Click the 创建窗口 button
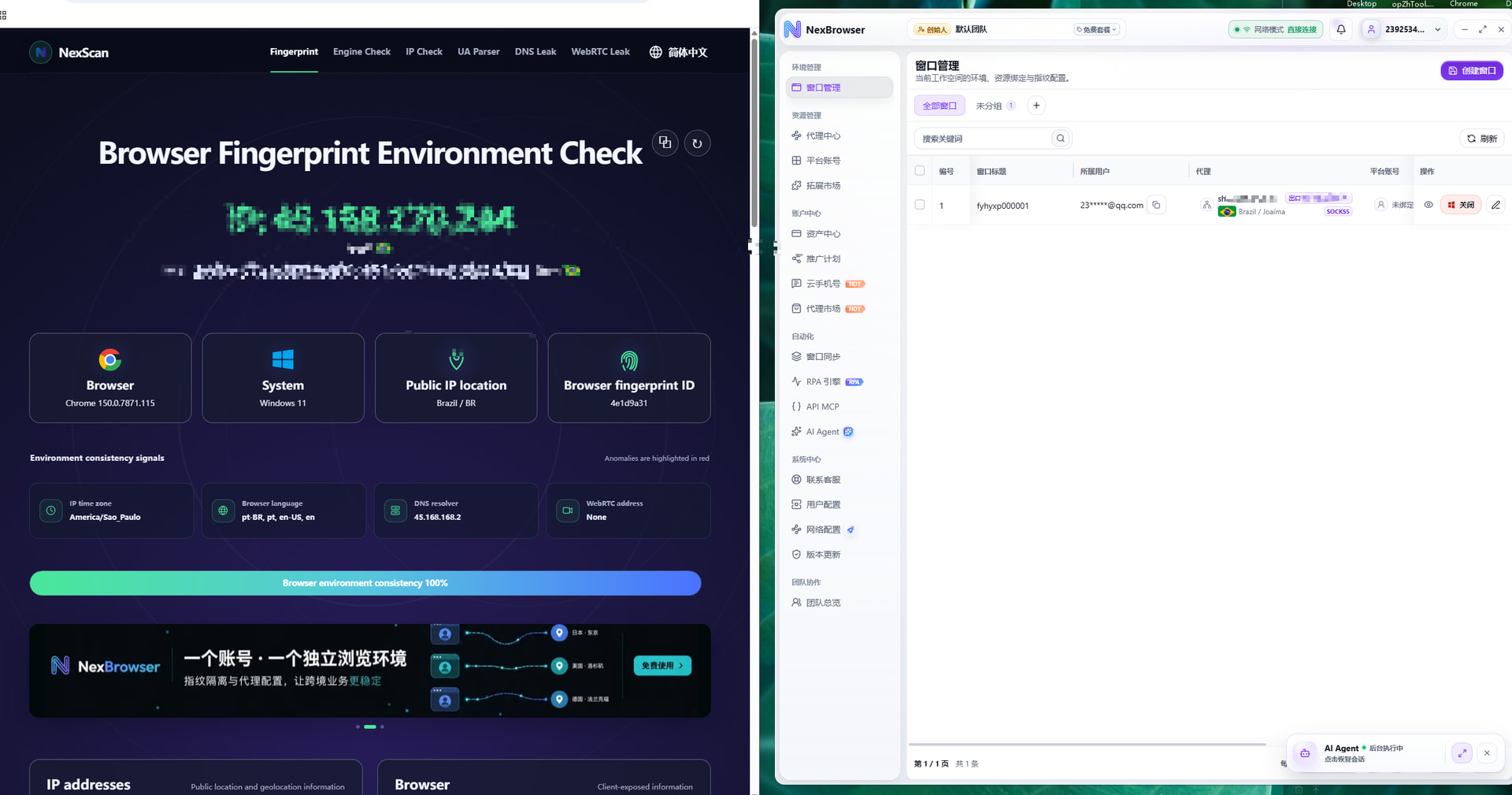This screenshot has height=795, width=1512. tap(1472, 71)
